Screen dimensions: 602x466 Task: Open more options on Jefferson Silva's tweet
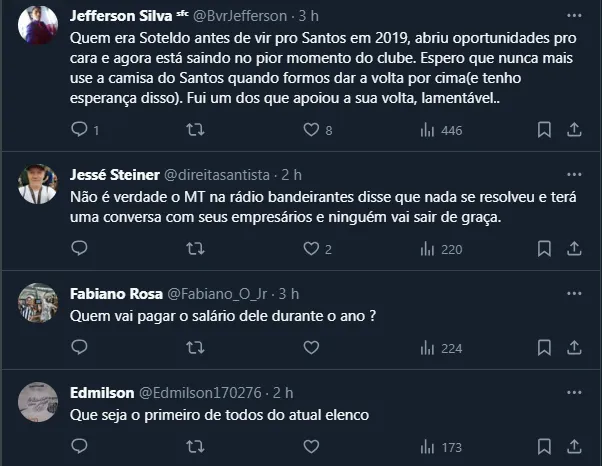(x=573, y=17)
